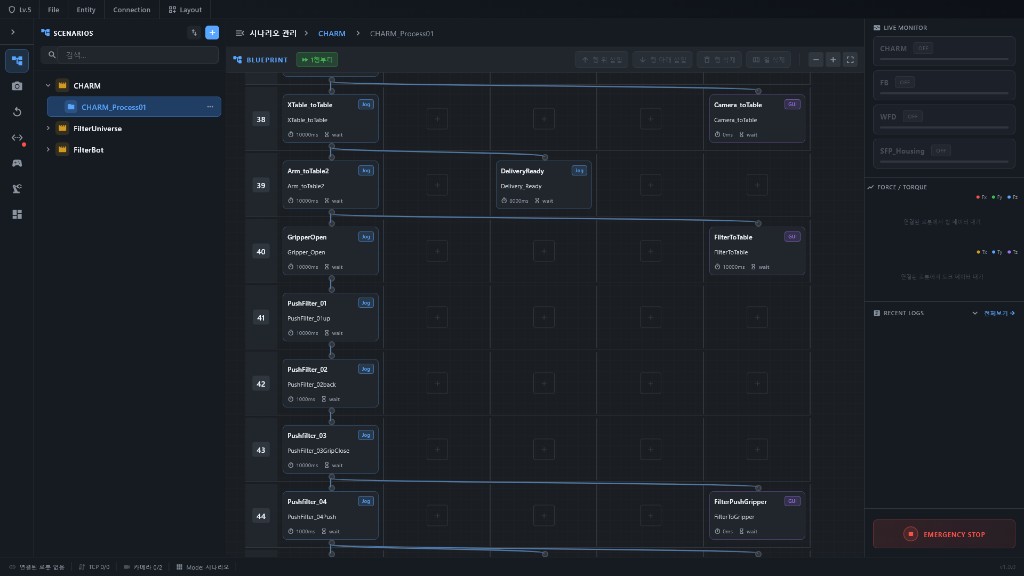Open the connection sidebar icon with red dot

(x=17, y=138)
